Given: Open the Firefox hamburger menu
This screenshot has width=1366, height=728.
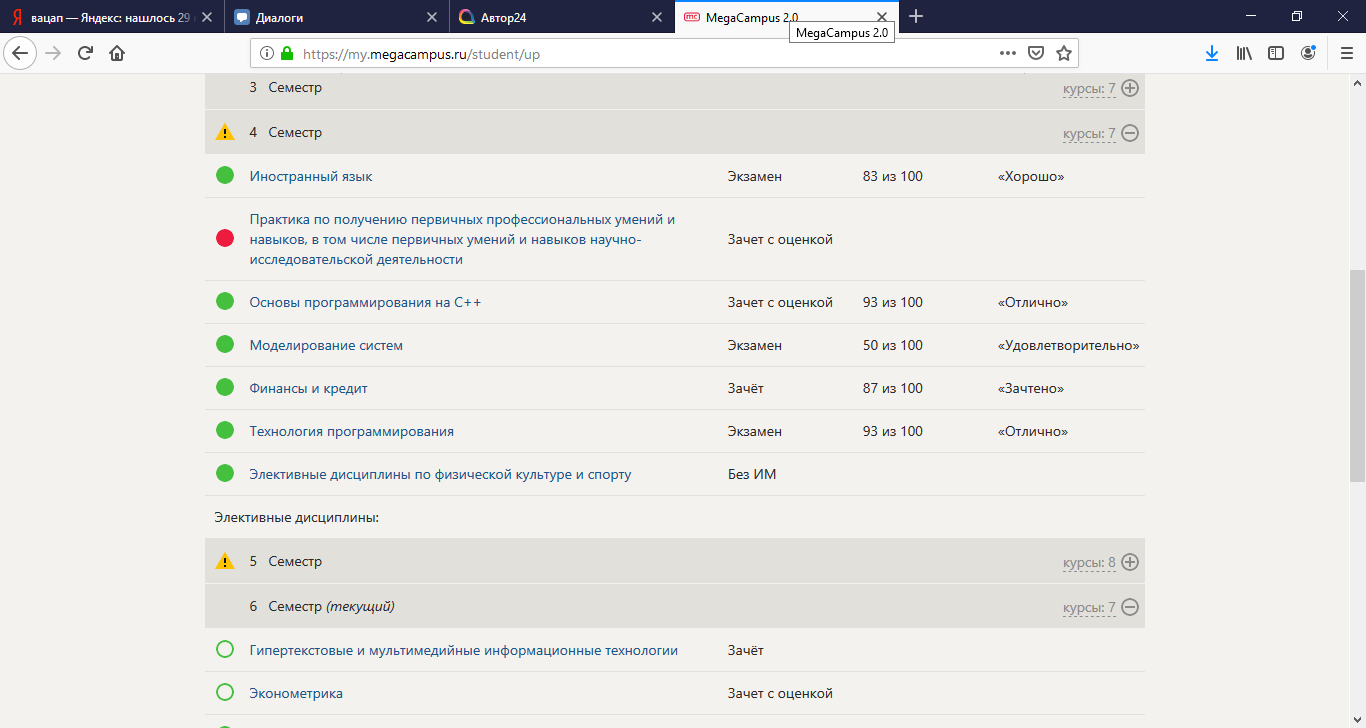Looking at the screenshot, I should point(1346,53).
